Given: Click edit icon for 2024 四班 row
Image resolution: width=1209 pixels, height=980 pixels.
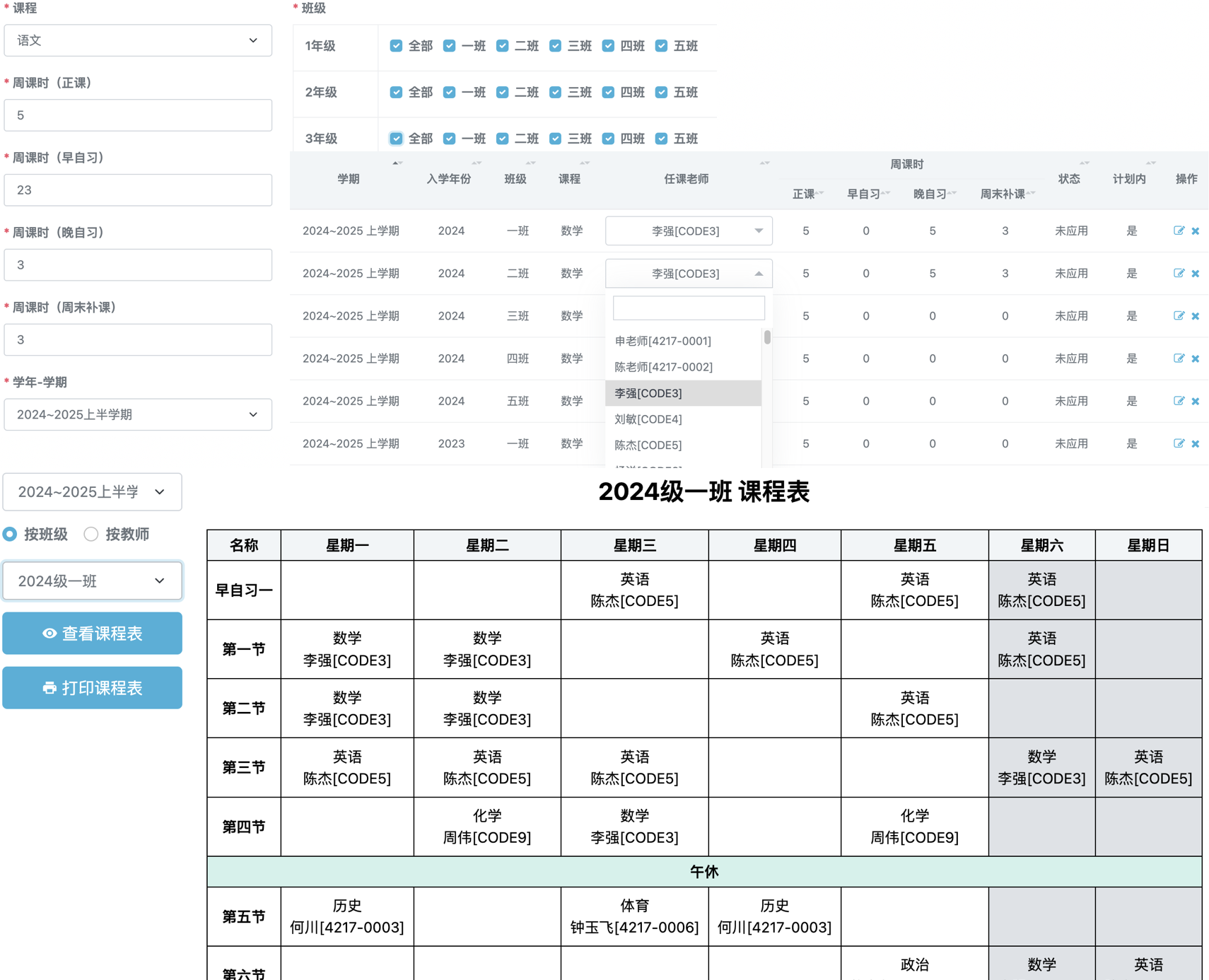Looking at the screenshot, I should [1178, 358].
